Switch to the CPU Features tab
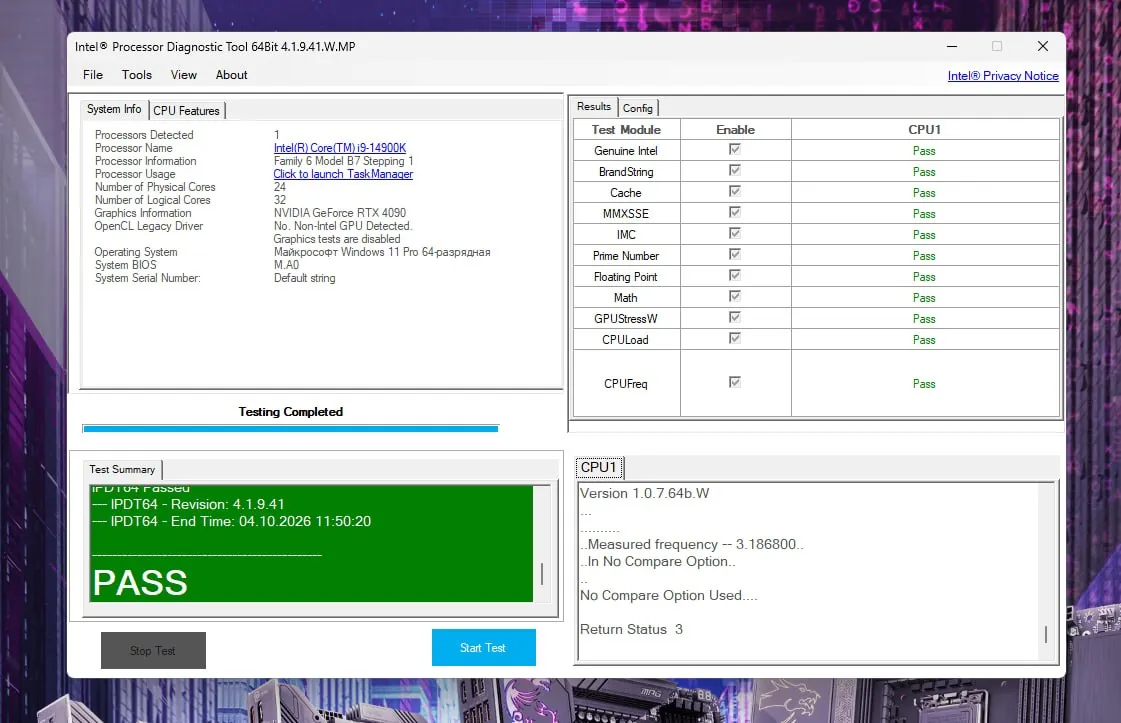Image resolution: width=1121 pixels, height=723 pixels. (187, 111)
